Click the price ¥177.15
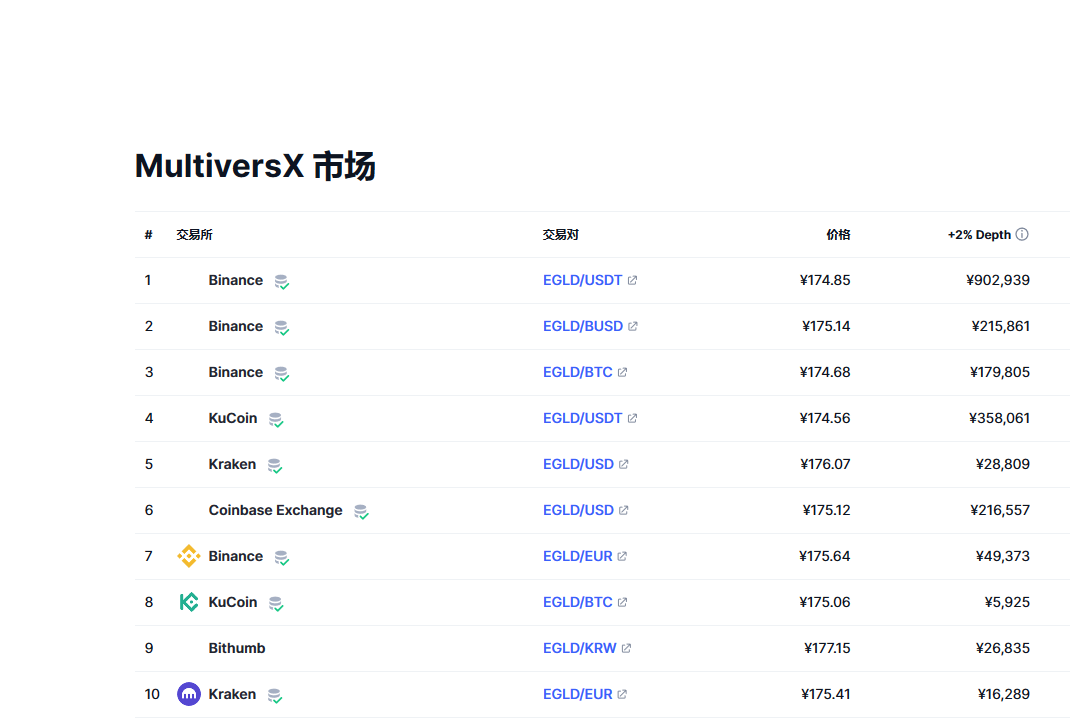Screen dimensions: 1070x720 pyautogui.click(x=827, y=648)
